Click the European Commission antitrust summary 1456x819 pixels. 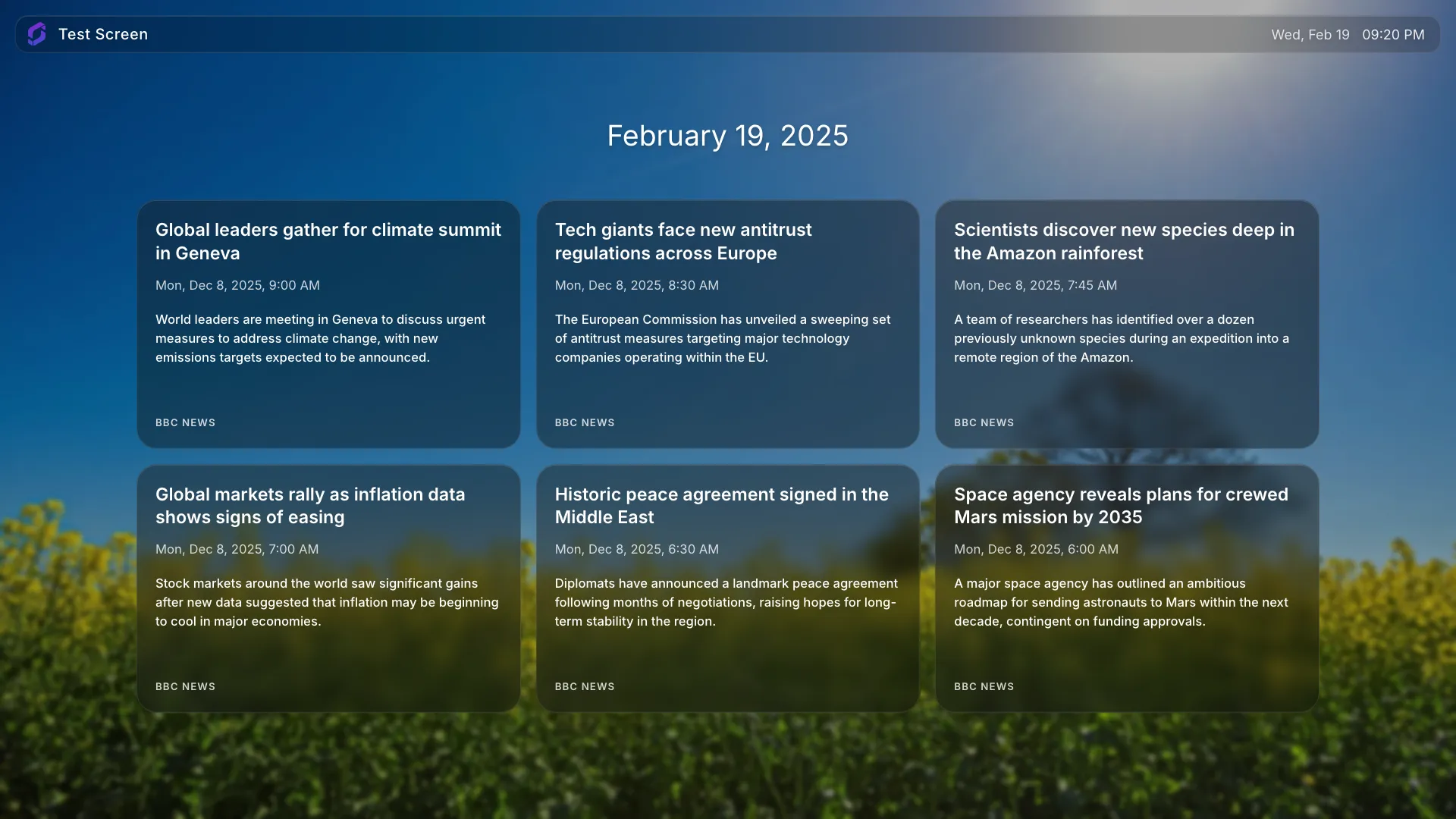click(x=723, y=338)
